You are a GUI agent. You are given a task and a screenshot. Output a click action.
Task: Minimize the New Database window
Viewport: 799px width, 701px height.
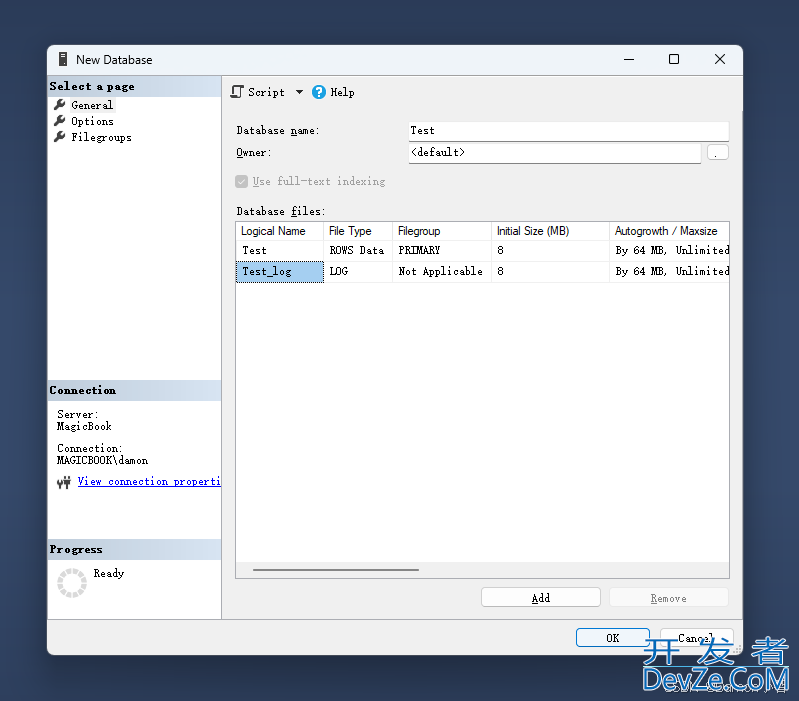pos(629,60)
